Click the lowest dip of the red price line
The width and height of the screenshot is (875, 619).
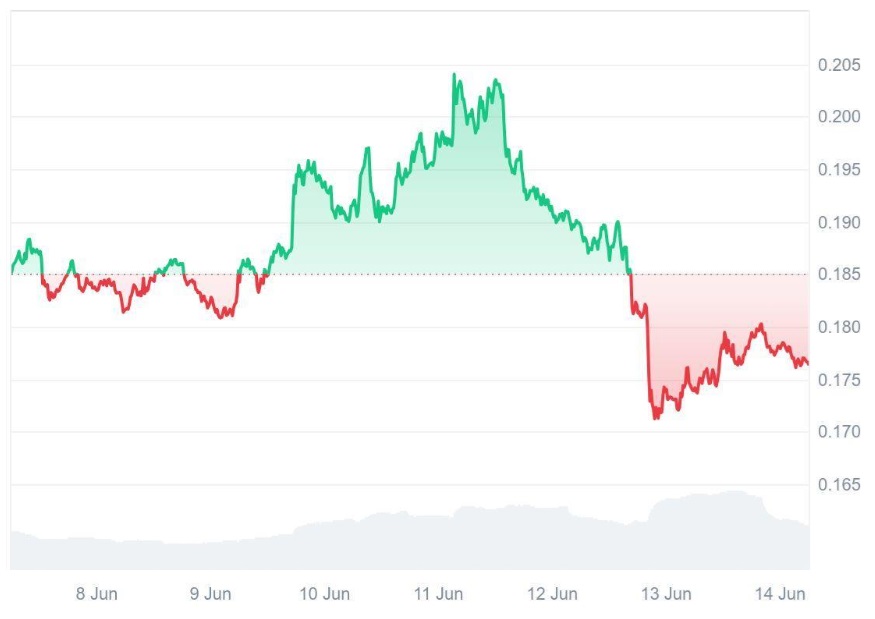(655, 418)
